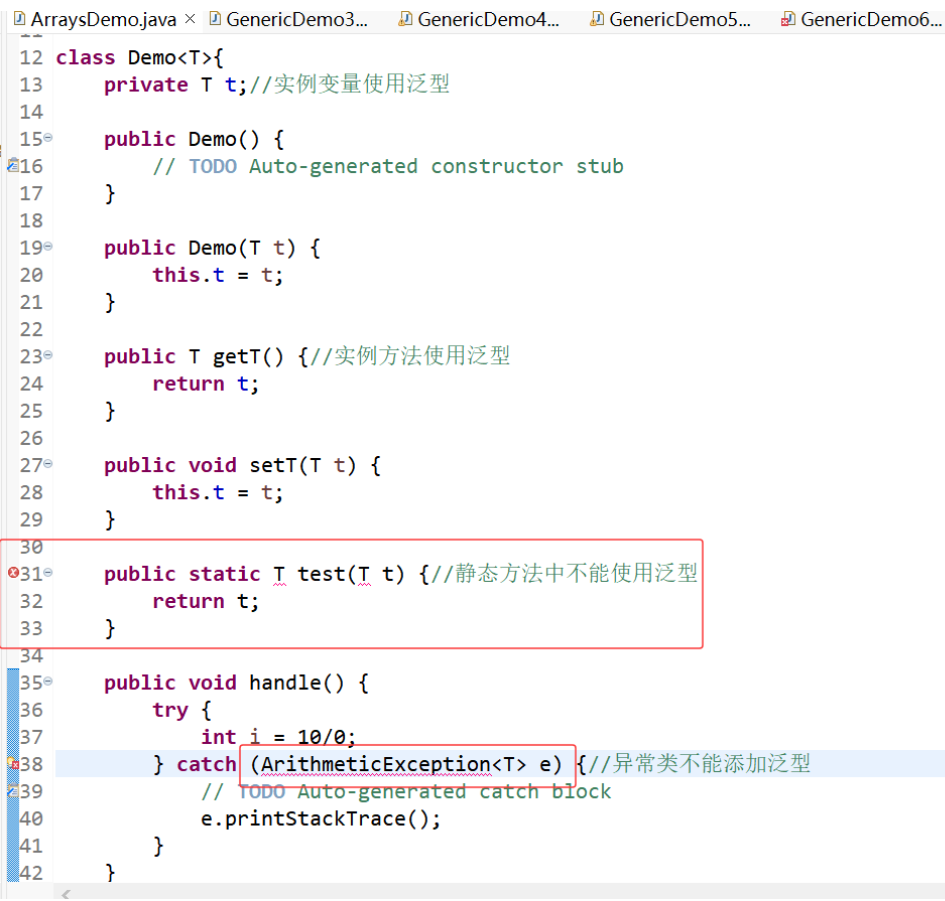Click the '//实例变量使用泛型' comment
This screenshot has height=901, width=945.
pos(350,84)
